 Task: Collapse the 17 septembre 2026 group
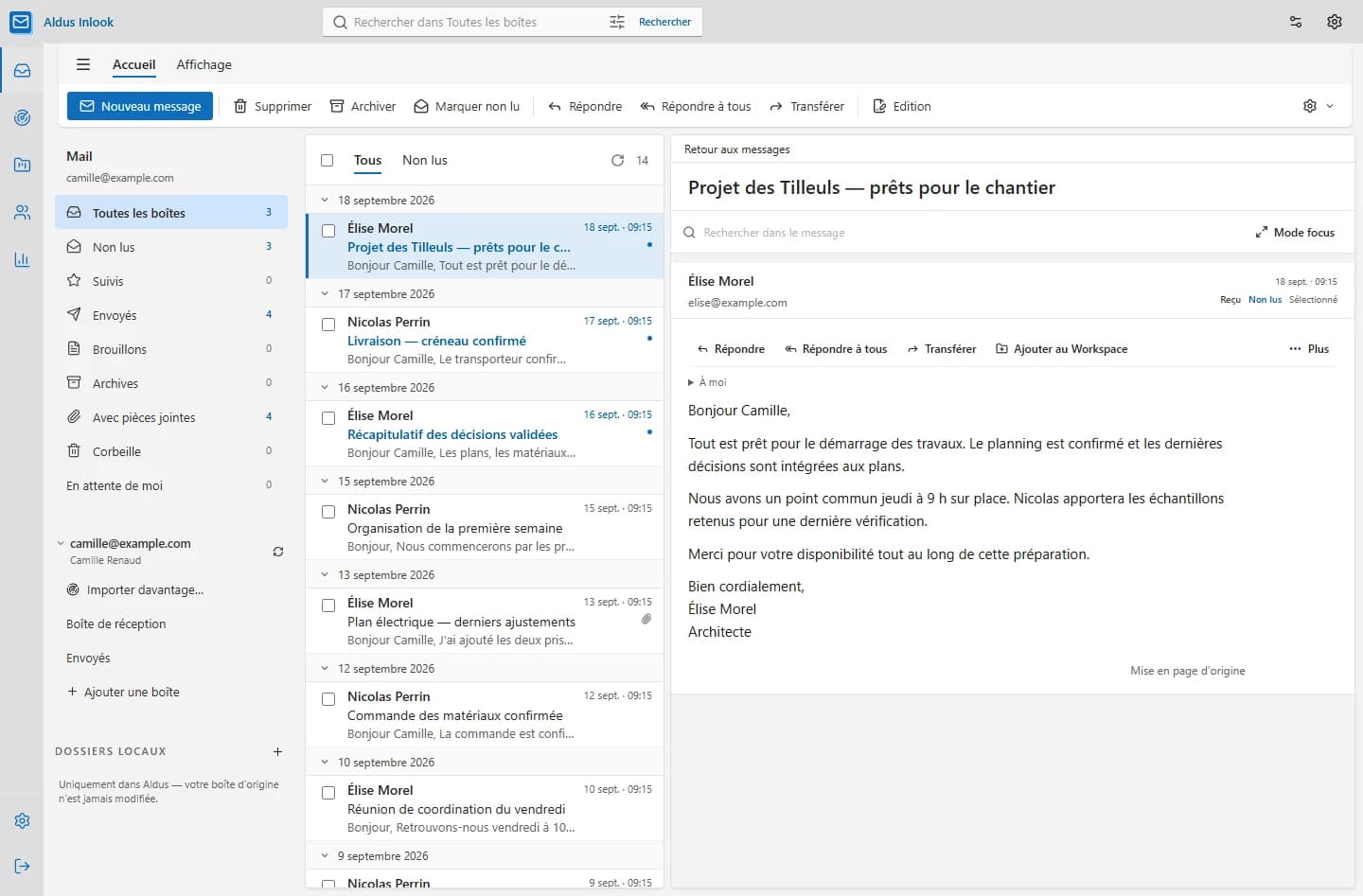[x=325, y=294]
